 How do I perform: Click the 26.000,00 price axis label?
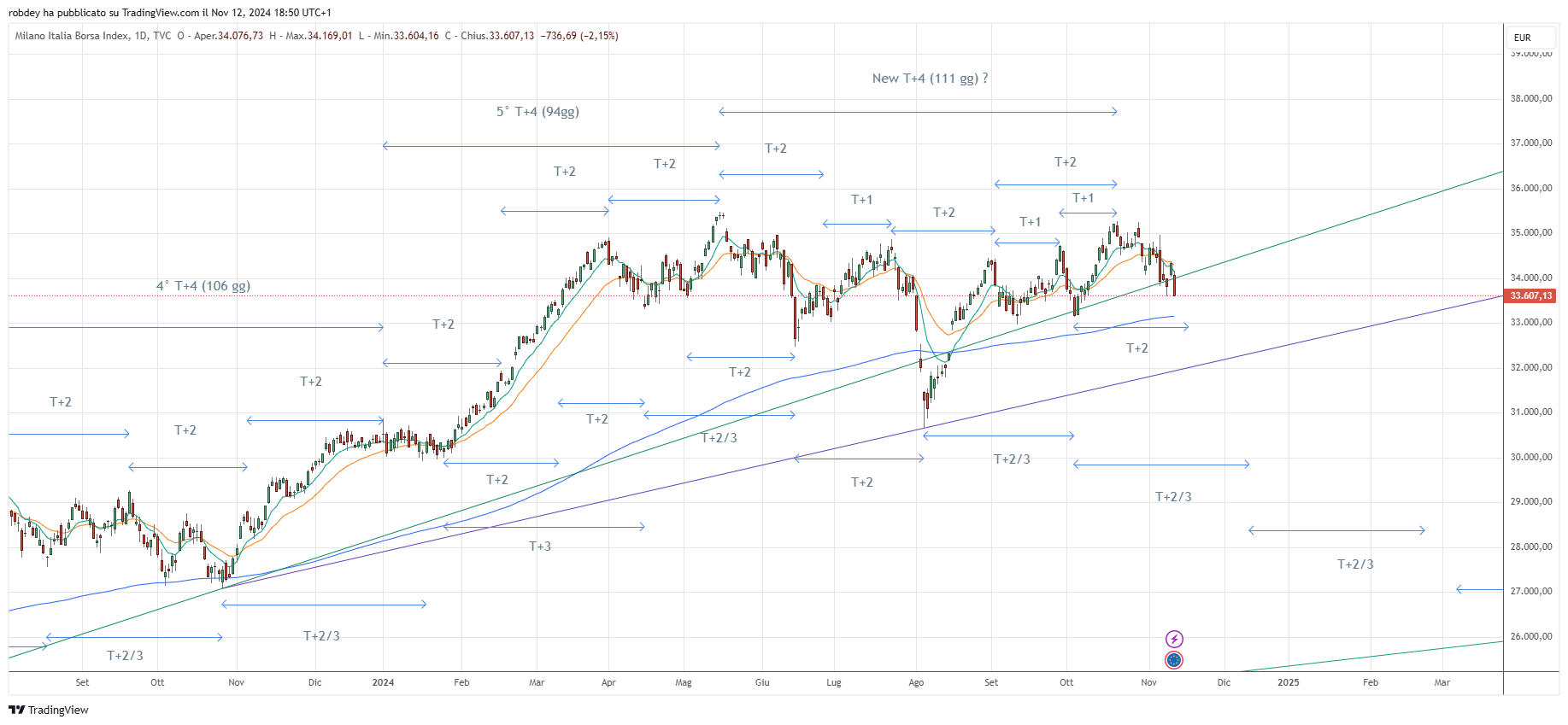tap(1531, 636)
